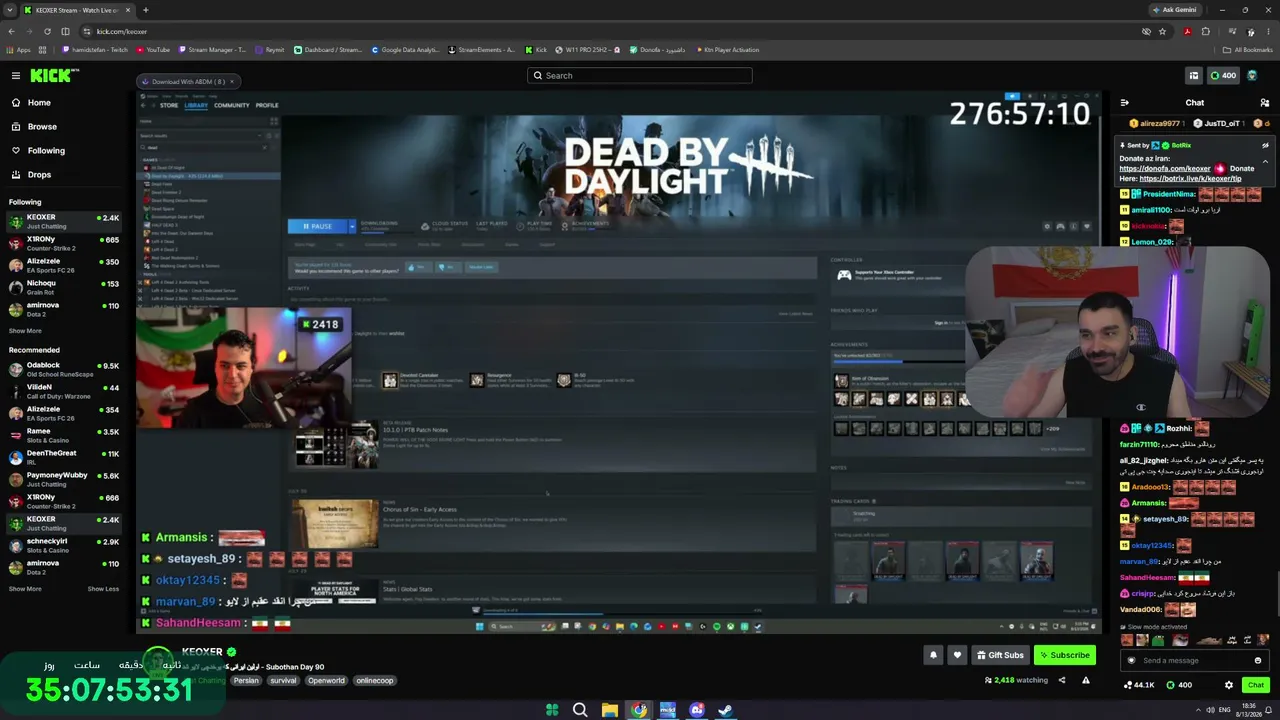
Task: Open the 400 Kicks balance button
Action: [x=1224, y=75]
